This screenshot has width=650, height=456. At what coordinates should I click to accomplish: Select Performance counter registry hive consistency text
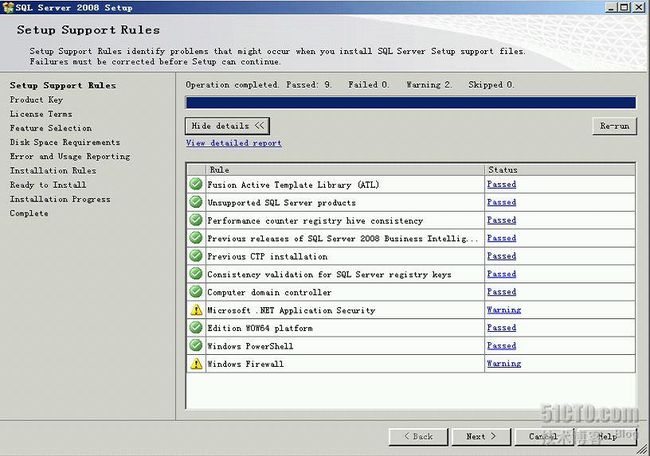(315, 221)
